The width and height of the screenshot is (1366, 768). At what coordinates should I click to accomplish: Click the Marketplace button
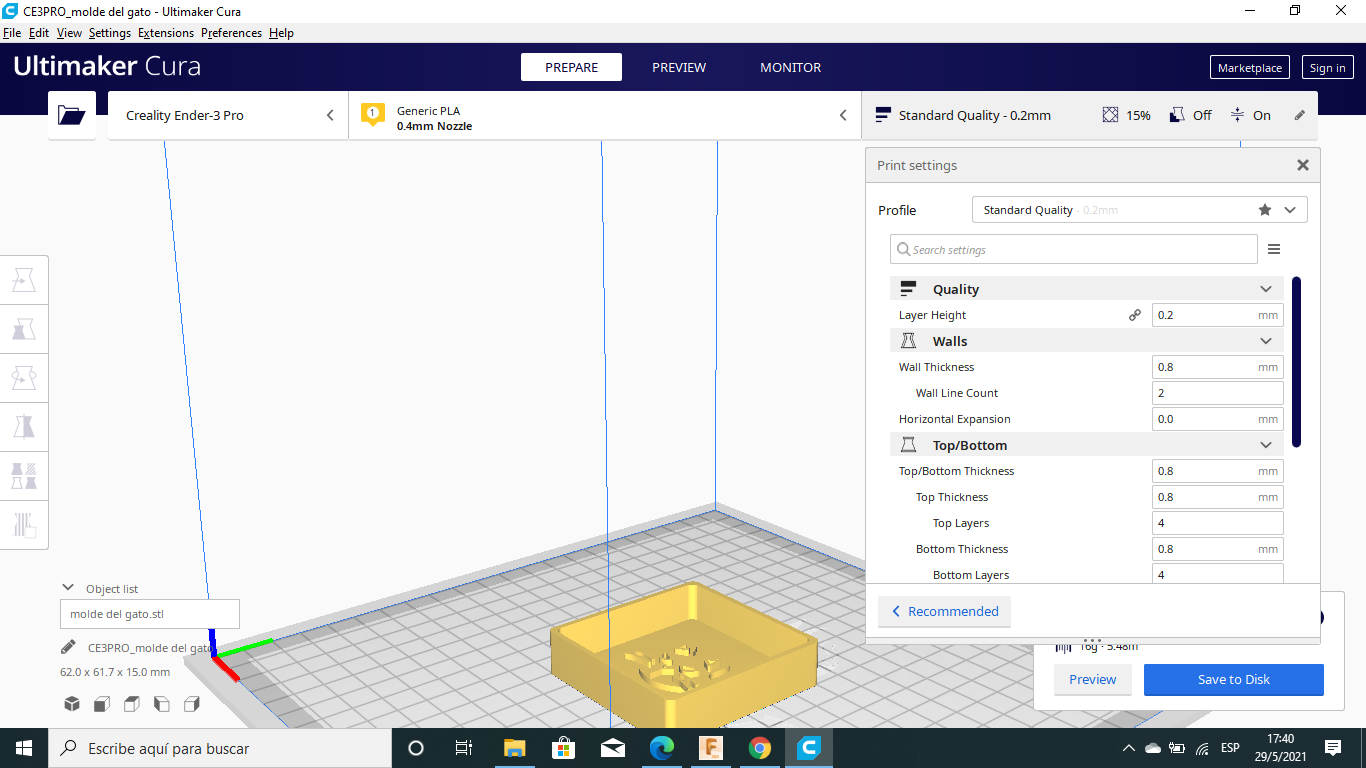pos(1249,68)
